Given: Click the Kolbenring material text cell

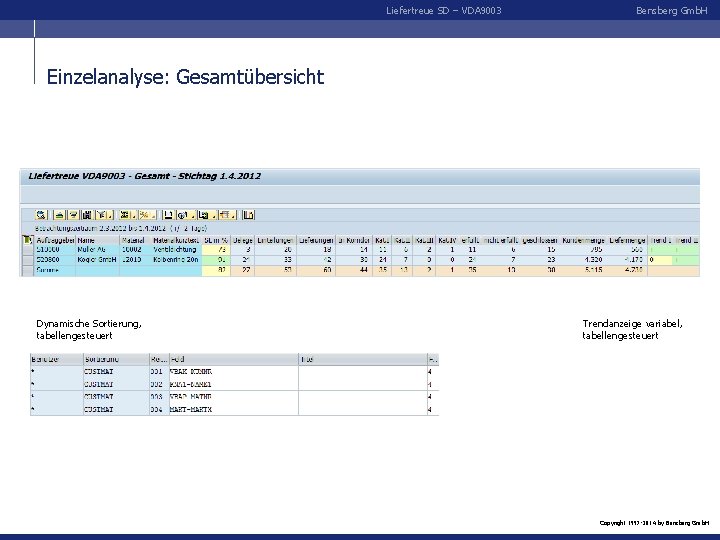Looking at the screenshot, I should point(176,260).
